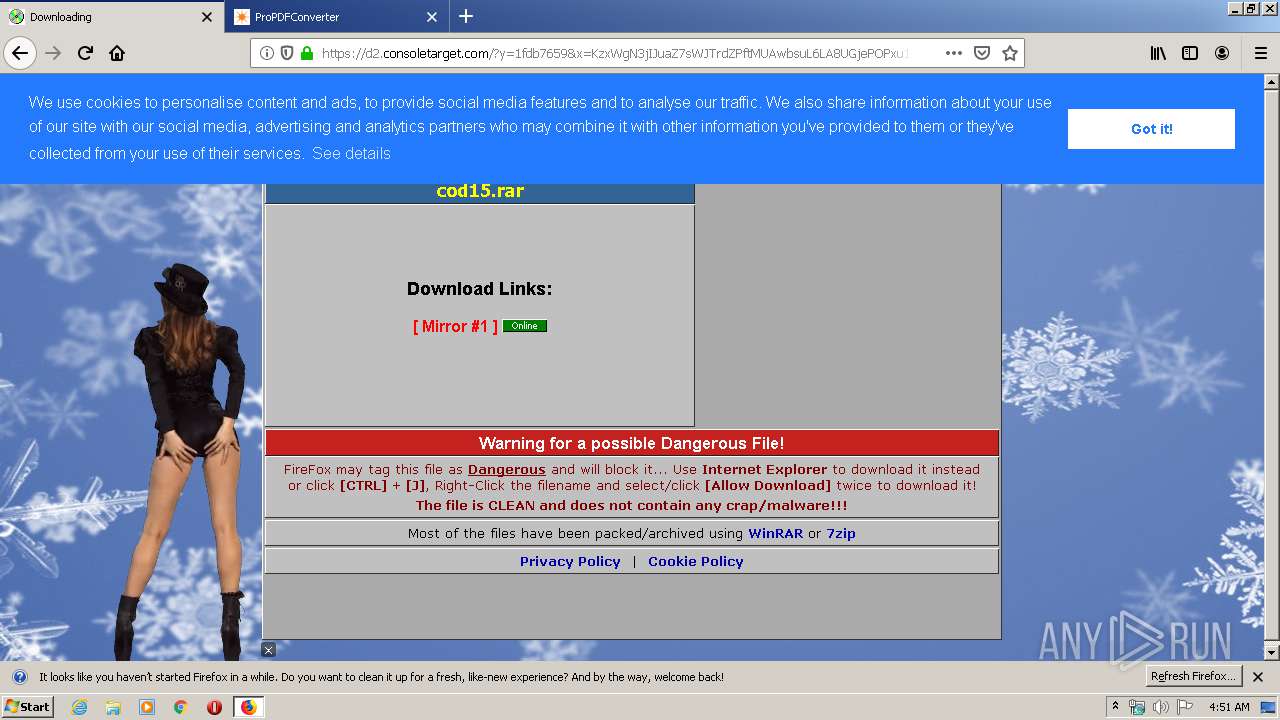The height and width of the screenshot is (720, 1280).
Task: Switch to the ProPDFConverter tab
Action: [336, 16]
